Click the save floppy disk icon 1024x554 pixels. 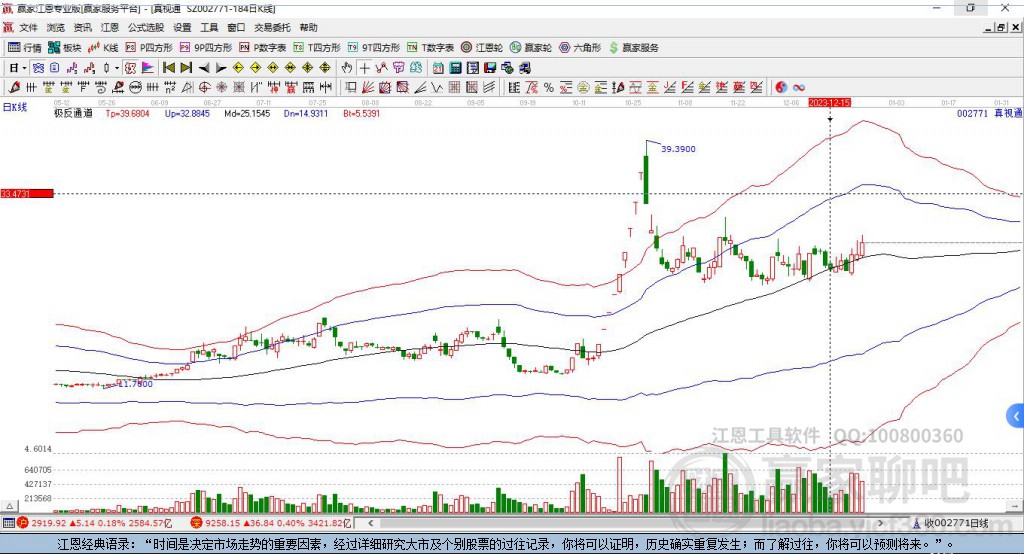point(490,68)
